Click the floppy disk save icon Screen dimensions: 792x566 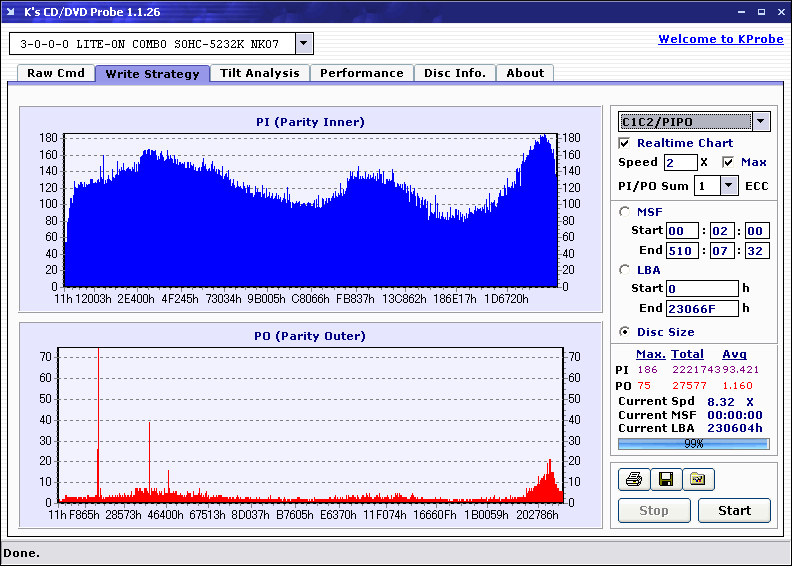[x=665, y=480]
